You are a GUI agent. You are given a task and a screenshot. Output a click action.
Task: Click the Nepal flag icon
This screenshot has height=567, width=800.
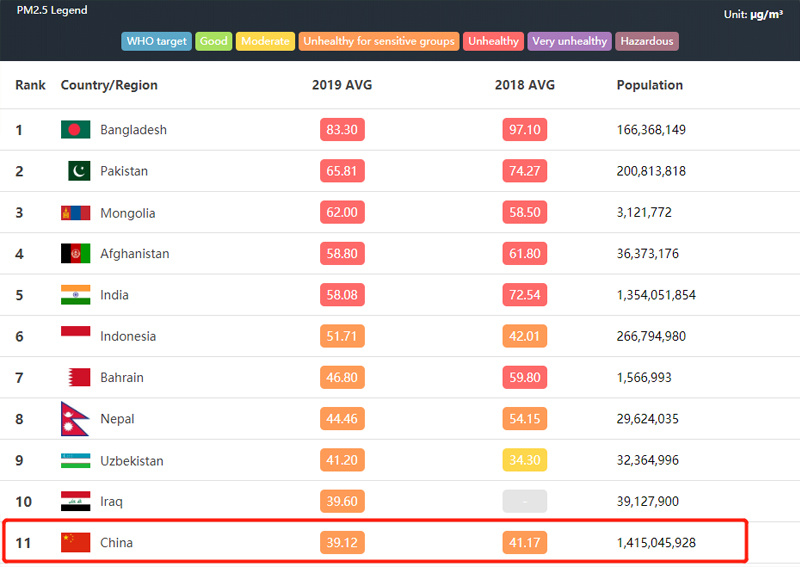point(74,418)
